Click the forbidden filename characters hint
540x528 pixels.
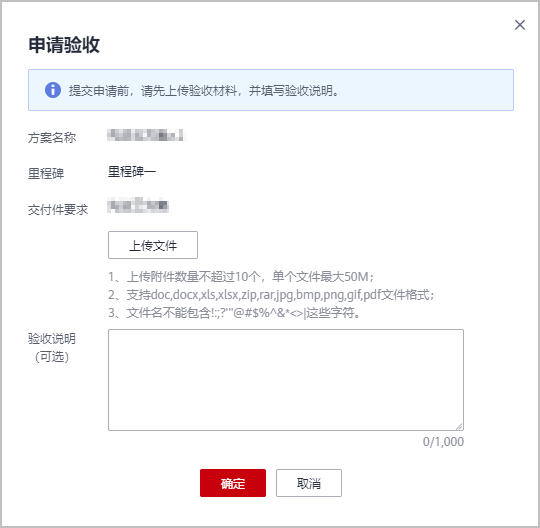234,313
